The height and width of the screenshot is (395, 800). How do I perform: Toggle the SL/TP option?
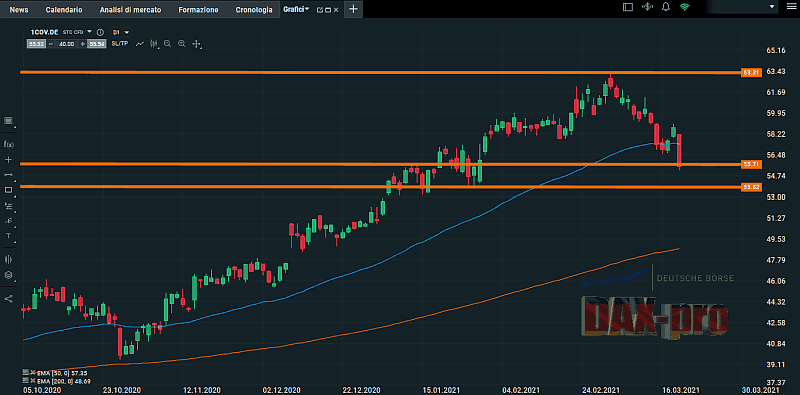tap(119, 44)
